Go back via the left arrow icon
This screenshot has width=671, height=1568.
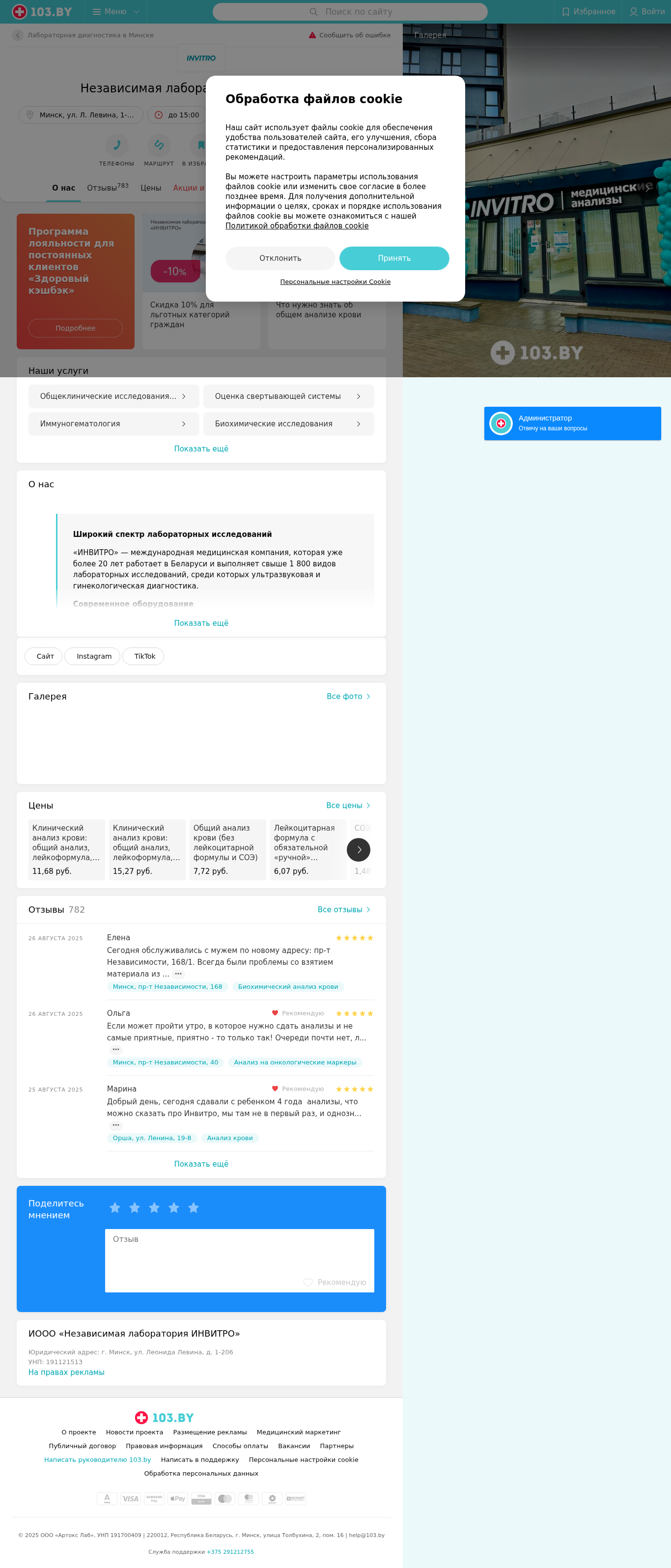tap(18, 35)
